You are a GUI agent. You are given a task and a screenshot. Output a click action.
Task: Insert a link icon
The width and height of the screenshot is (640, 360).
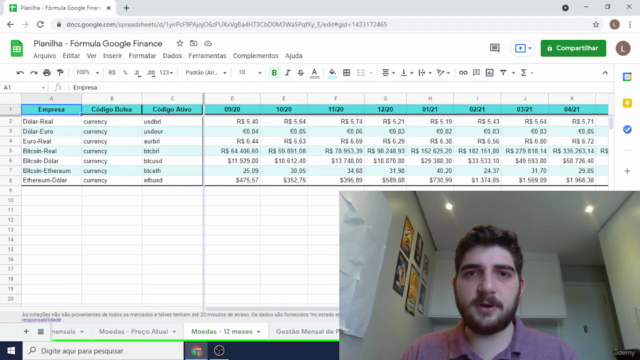pyautogui.click(x=463, y=73)
